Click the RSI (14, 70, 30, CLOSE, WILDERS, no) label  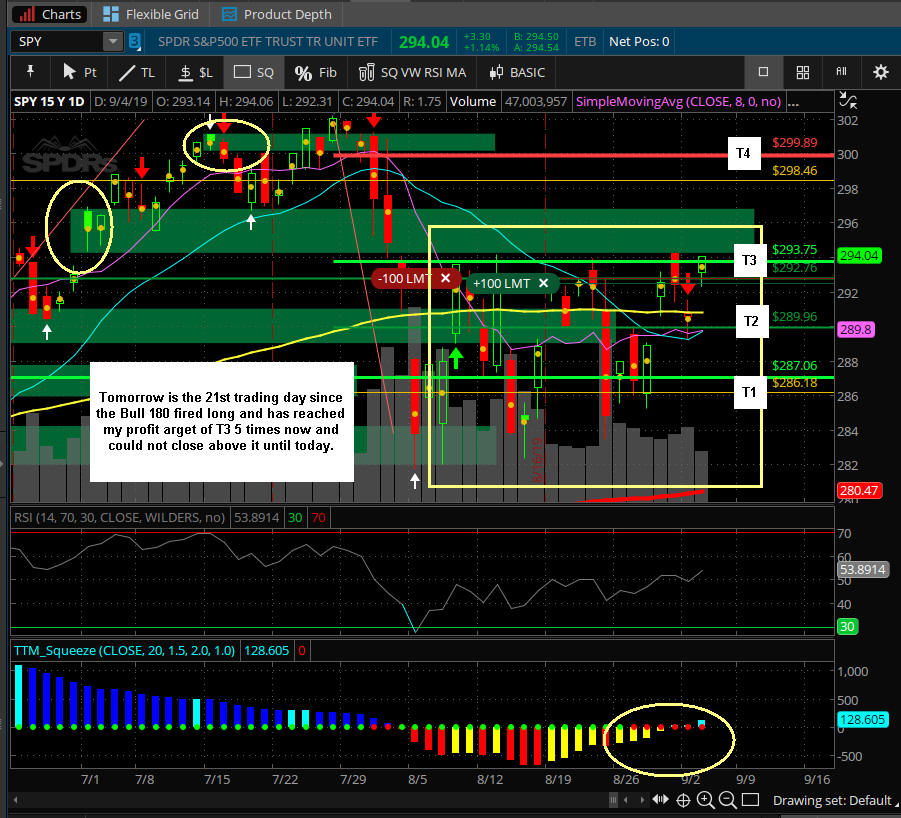click(x=119, y=518)
